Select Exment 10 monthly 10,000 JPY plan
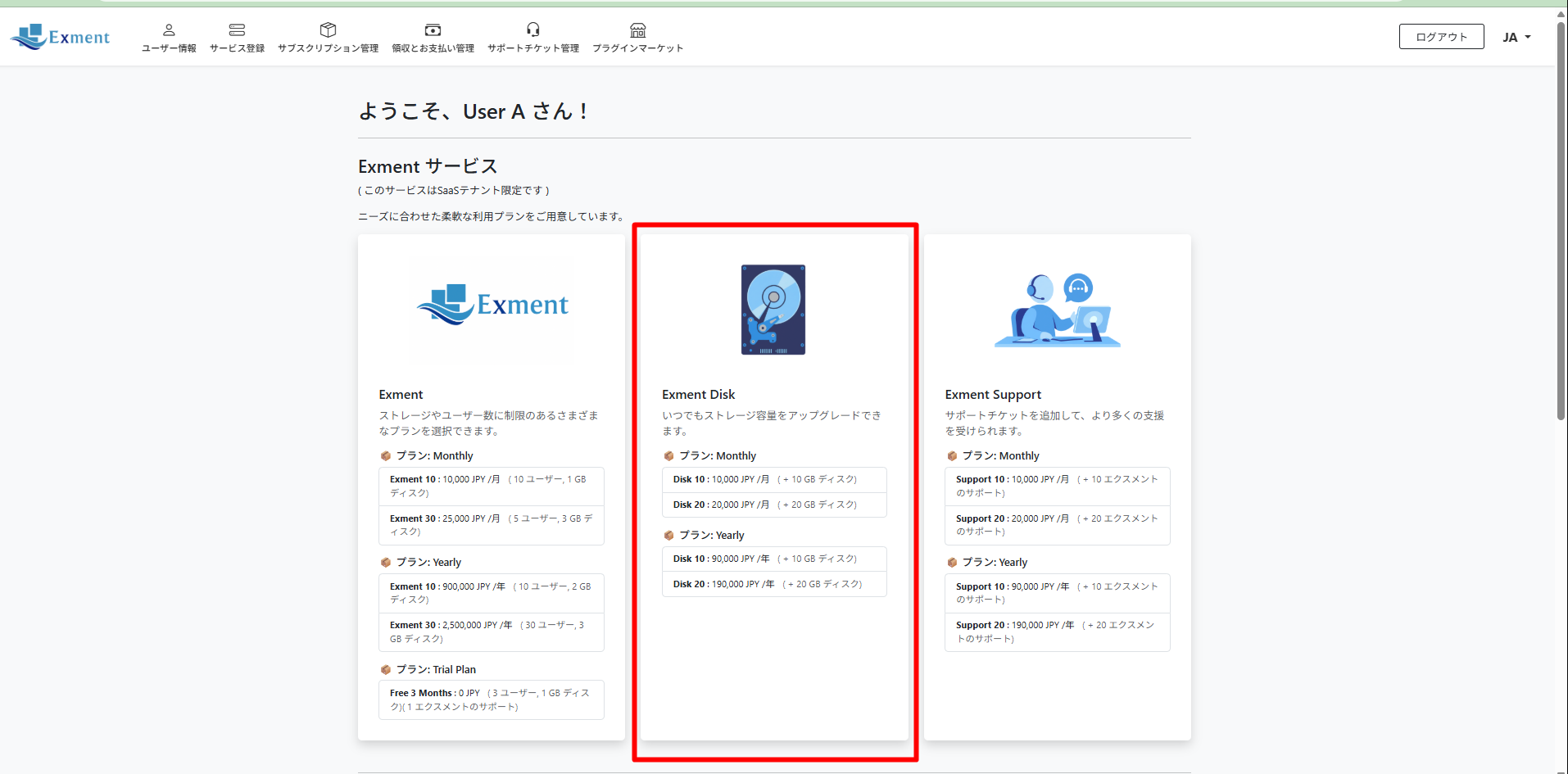Viewport: 1568px width, 774px height. [x=492, y=487]
